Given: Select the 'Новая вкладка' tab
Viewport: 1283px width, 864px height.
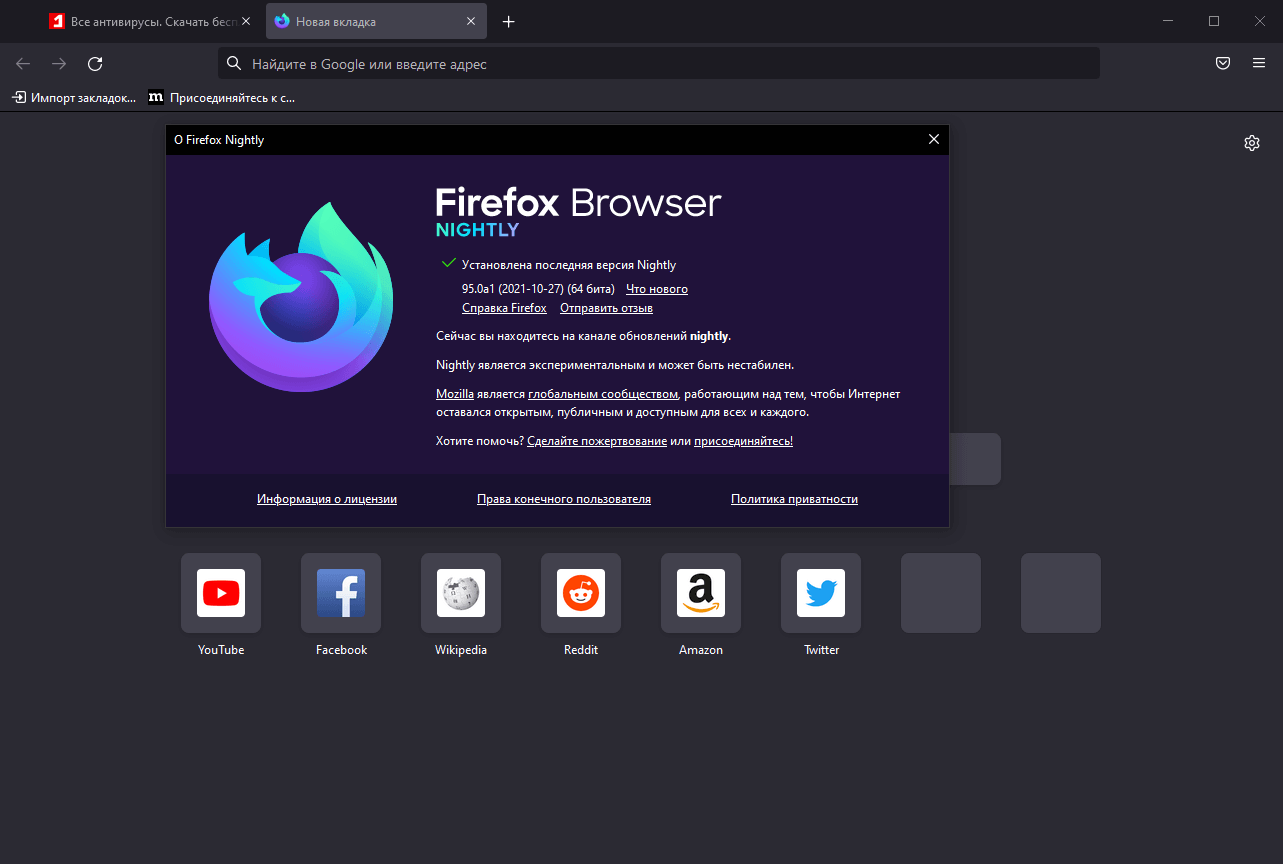Looking at the screenshot, I should point(376,21).
